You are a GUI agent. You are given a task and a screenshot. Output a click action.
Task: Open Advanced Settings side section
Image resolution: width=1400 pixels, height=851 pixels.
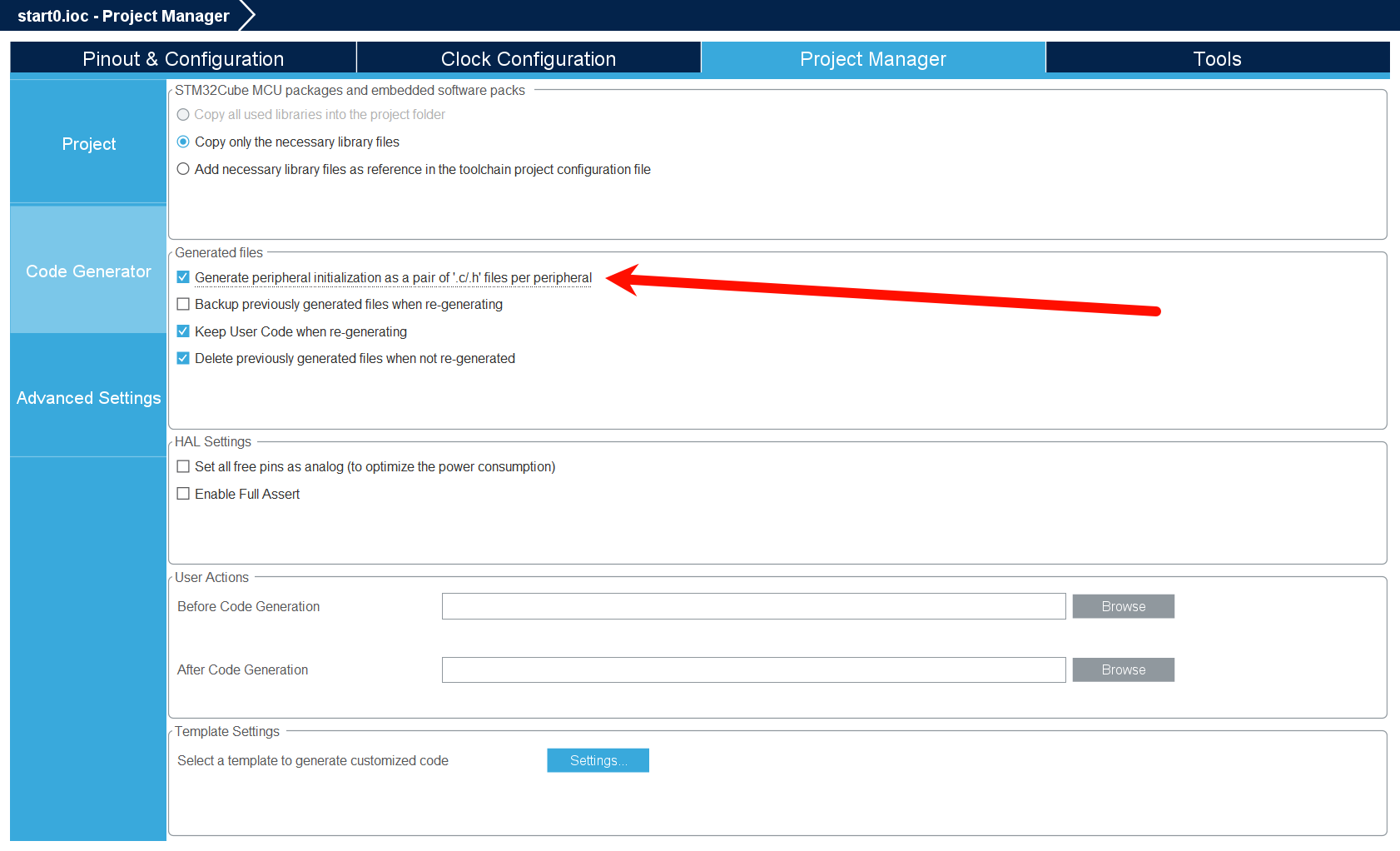[88, 397]
